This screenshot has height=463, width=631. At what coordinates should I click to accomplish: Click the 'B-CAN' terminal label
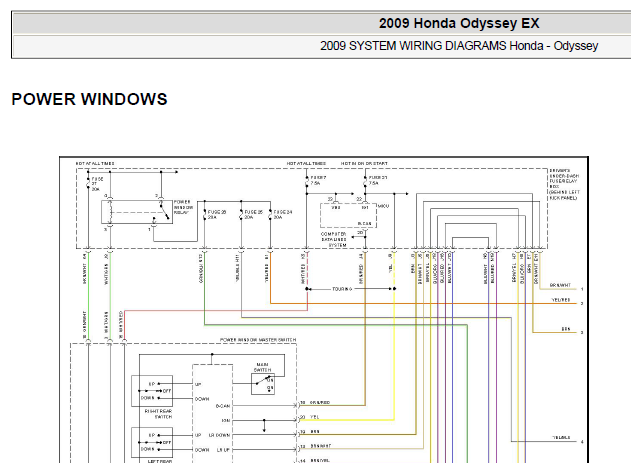click(x=223, y=406)
